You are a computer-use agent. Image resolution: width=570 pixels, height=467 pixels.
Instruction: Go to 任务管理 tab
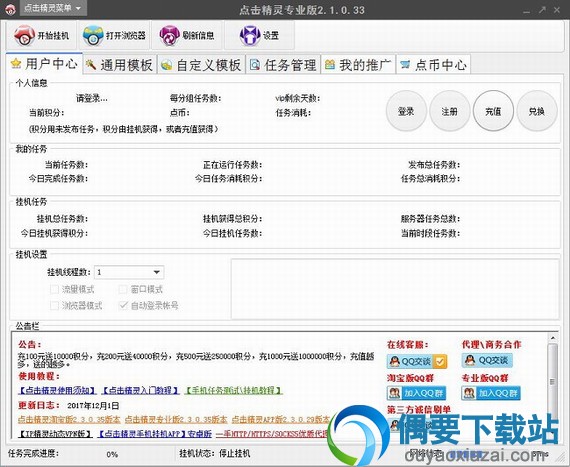point(283,65)
